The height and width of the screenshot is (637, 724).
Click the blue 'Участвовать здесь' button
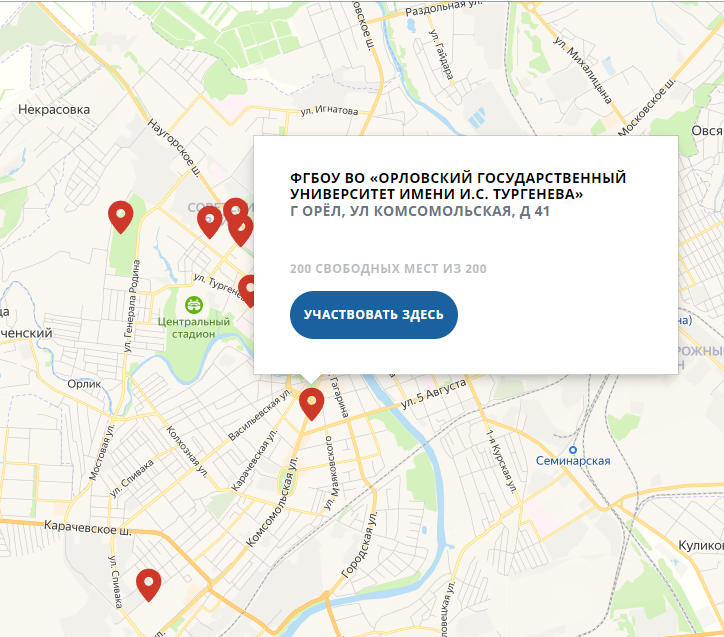coord(374,315)
